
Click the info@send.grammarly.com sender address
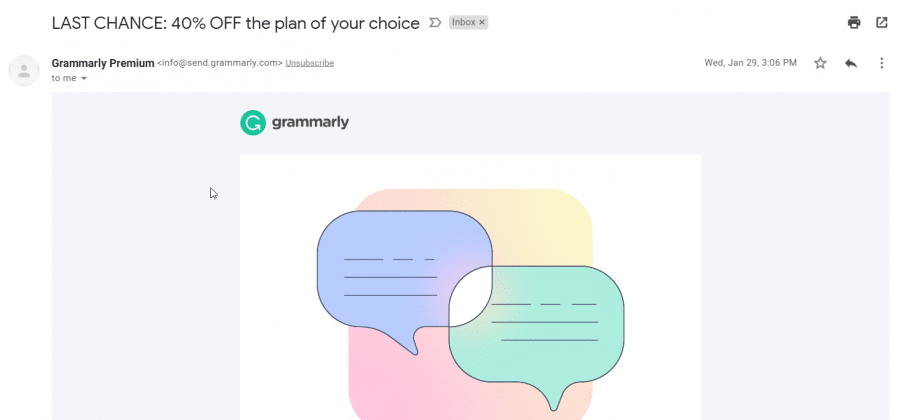click(x=220, y=63)
